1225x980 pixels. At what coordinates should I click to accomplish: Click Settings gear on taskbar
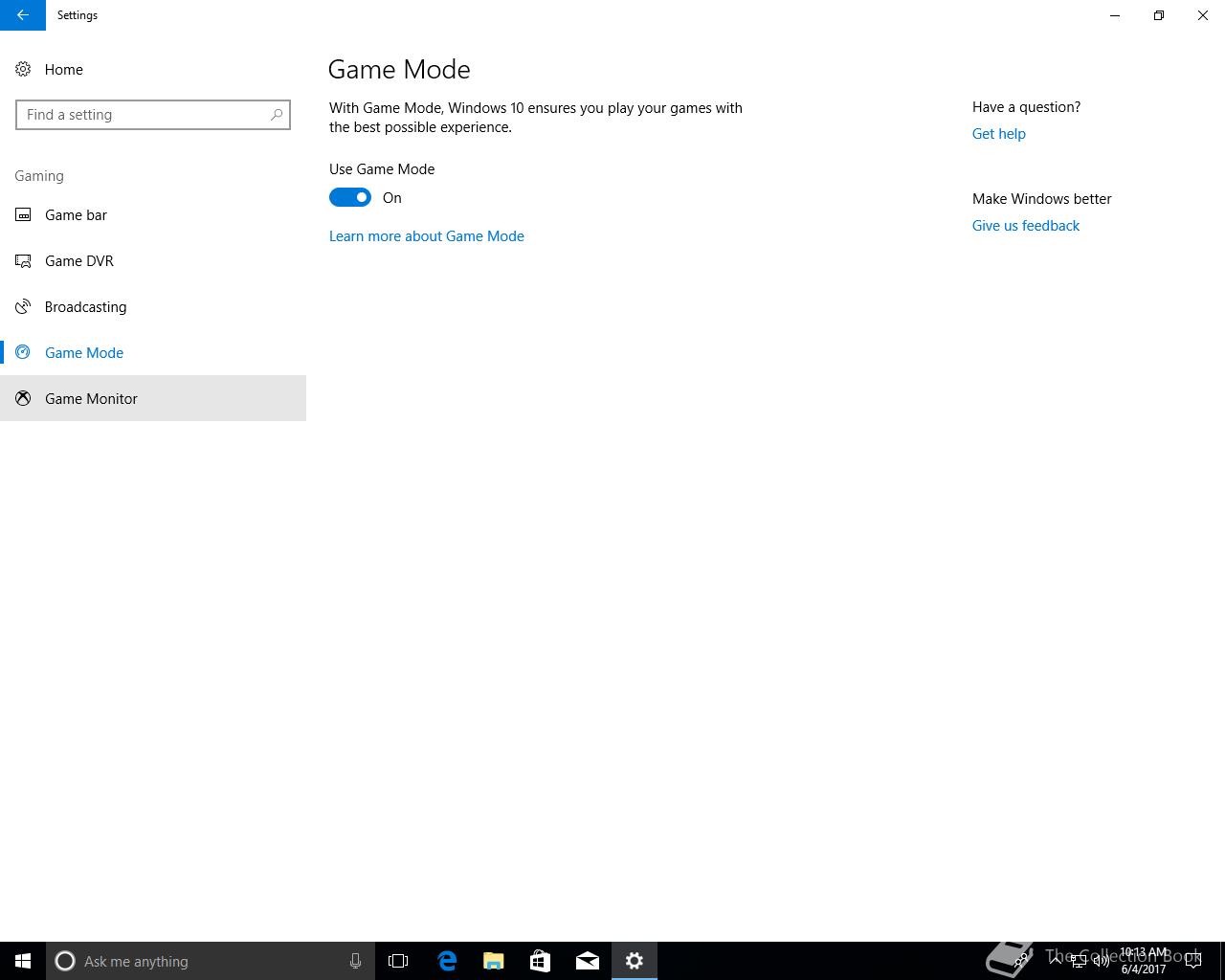[635, 961]
